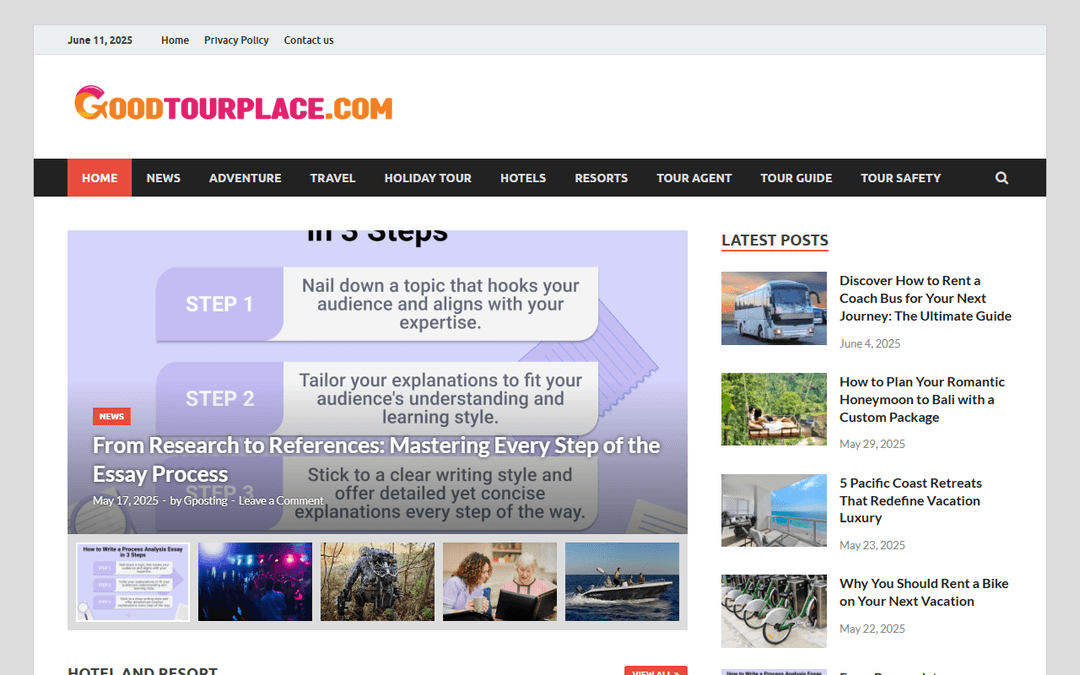Click the May 23, 2025 post date

coord(872,545)
